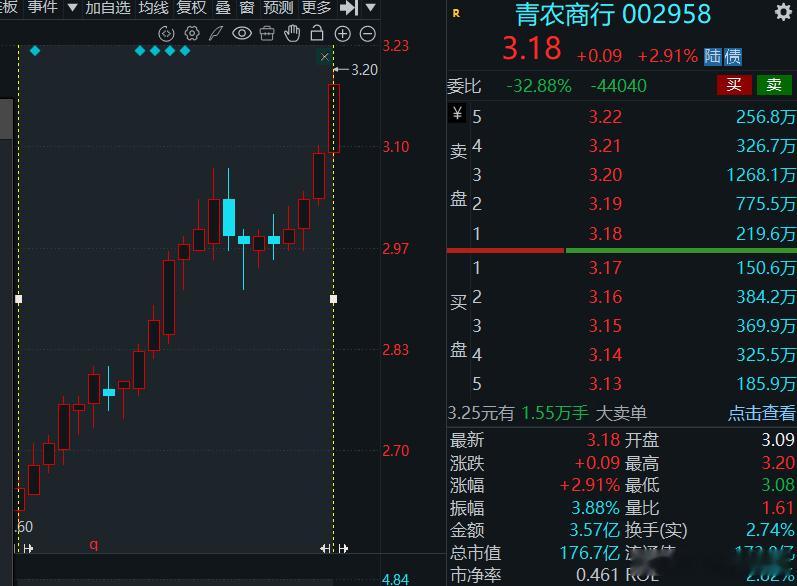Open the 复权 menu
Screen dimensions: 797x586
[x=192, y=7]
